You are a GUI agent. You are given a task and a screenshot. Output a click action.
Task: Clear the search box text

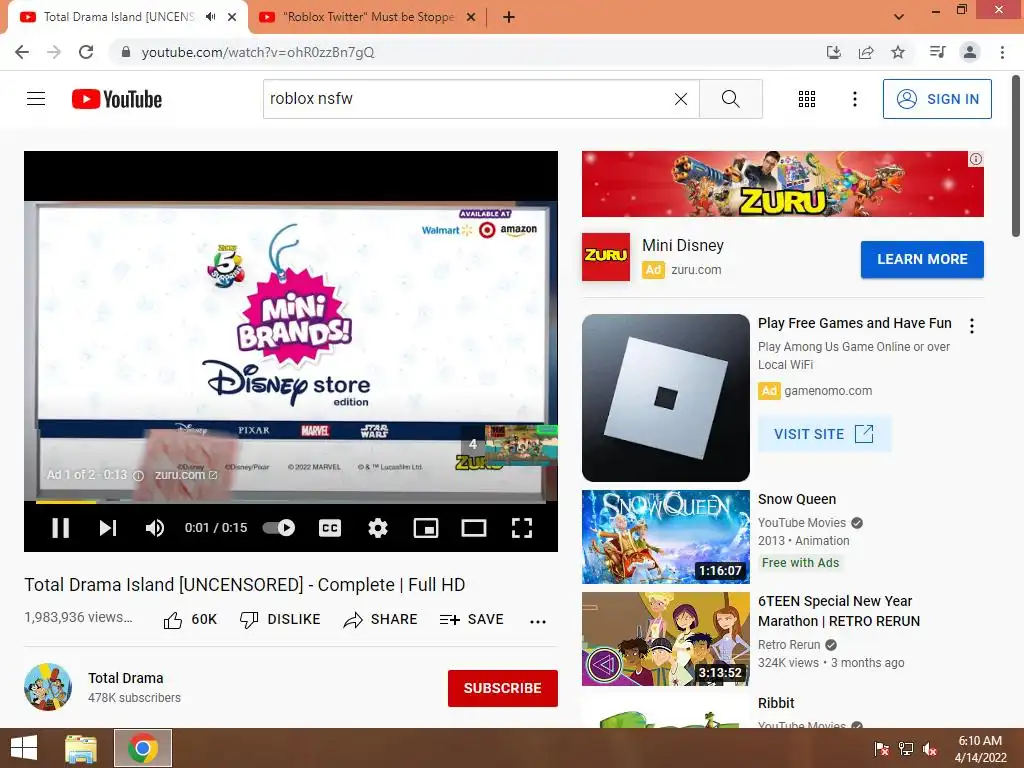coord(680,99)
